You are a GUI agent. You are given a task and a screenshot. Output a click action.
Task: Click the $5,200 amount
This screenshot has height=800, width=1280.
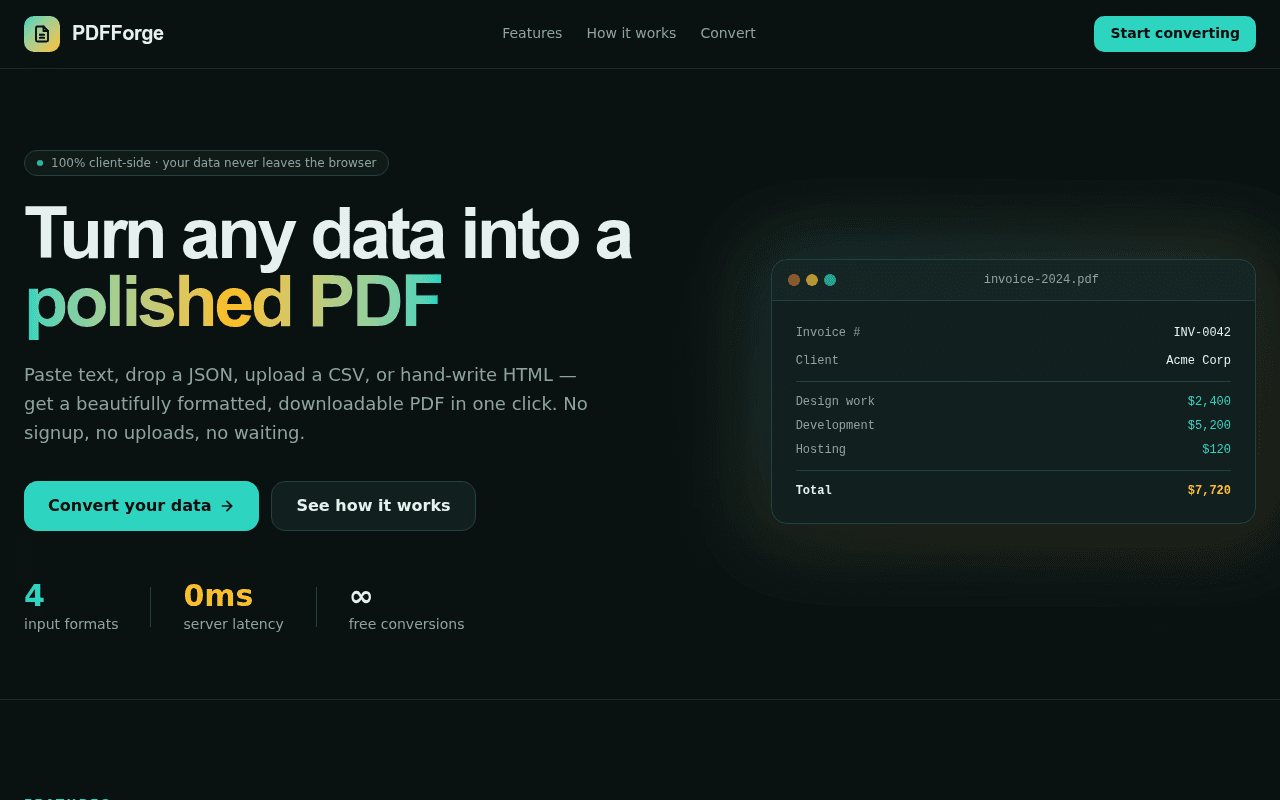point(1209,426)
